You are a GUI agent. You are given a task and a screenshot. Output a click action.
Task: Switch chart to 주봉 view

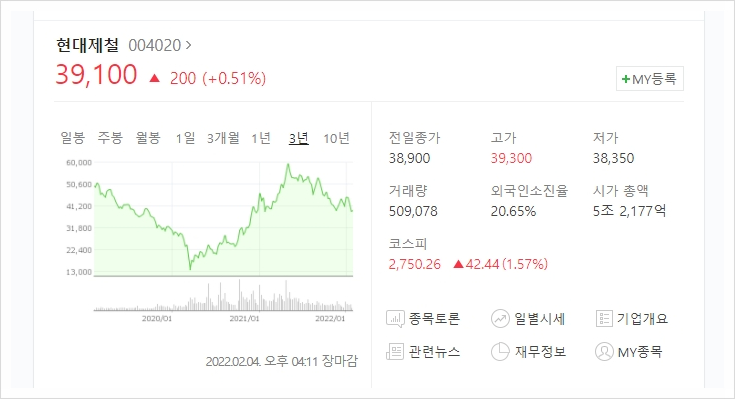[x=110, y=138]
